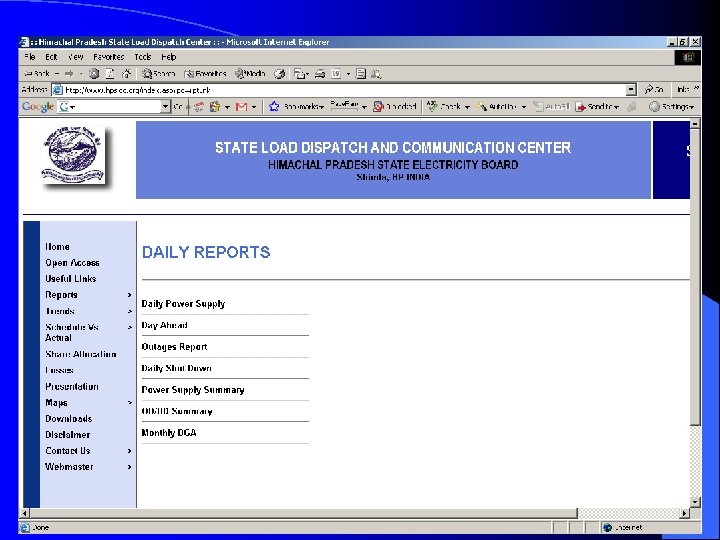
Task: Expand the Maps submenu arrow
Action: [x=129, y=403]
